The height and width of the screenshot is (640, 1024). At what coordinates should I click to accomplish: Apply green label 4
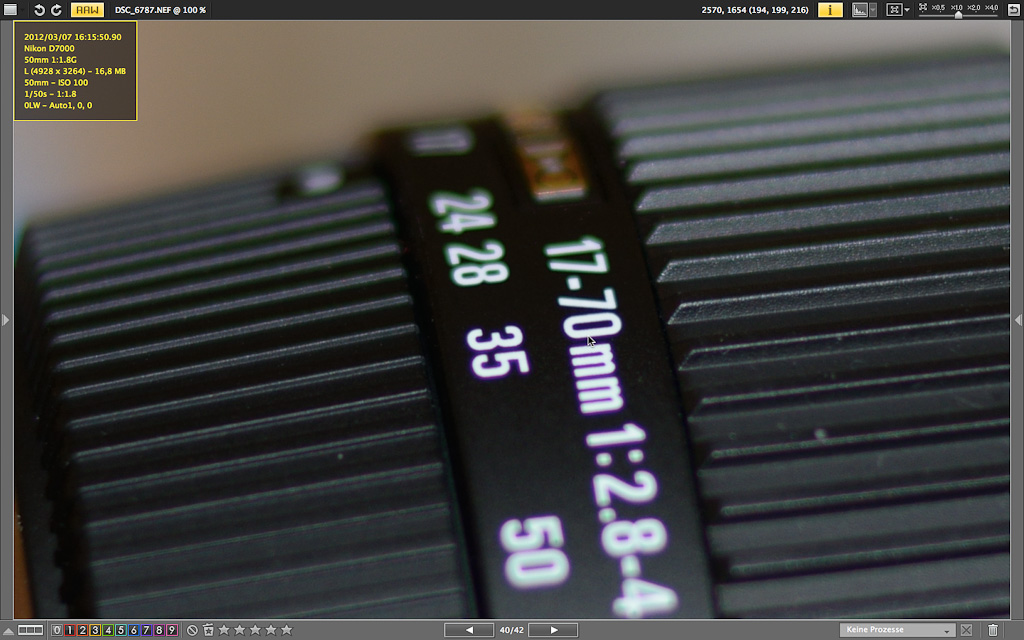click(108, 630)
